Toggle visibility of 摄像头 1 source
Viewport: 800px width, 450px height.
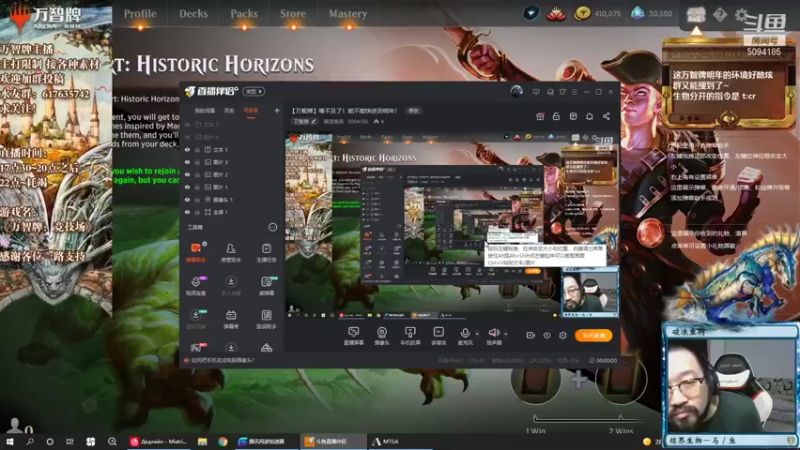187,199
